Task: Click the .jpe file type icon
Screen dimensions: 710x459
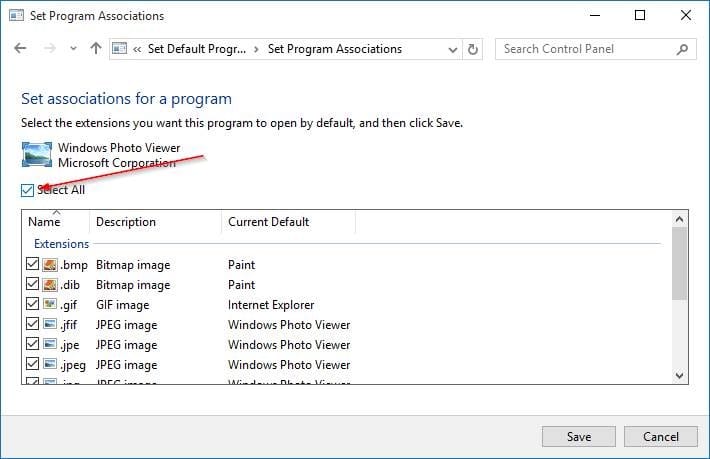Action: (50, 344)
